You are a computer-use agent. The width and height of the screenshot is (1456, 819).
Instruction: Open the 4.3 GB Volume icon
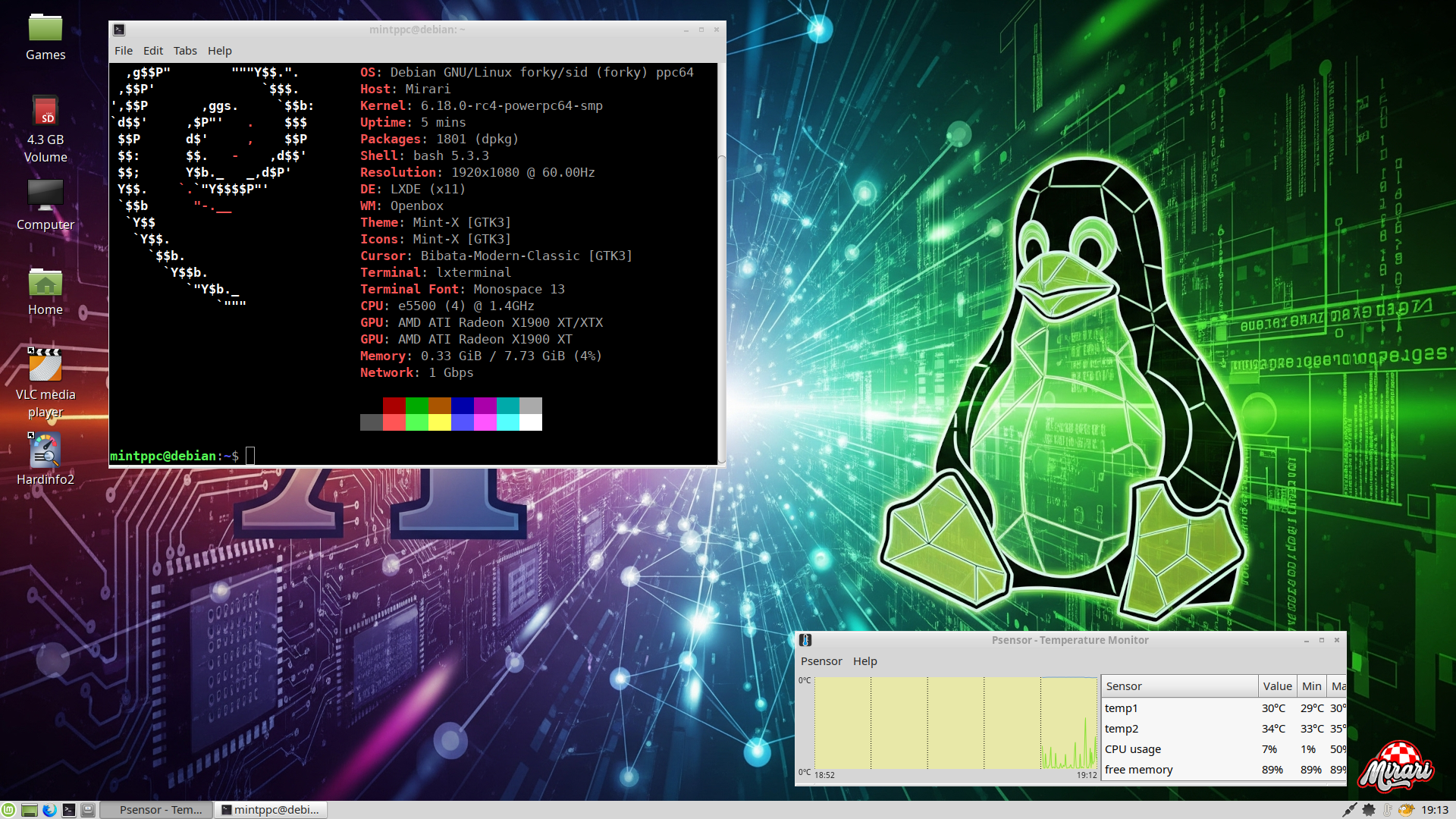coord(45,112)
